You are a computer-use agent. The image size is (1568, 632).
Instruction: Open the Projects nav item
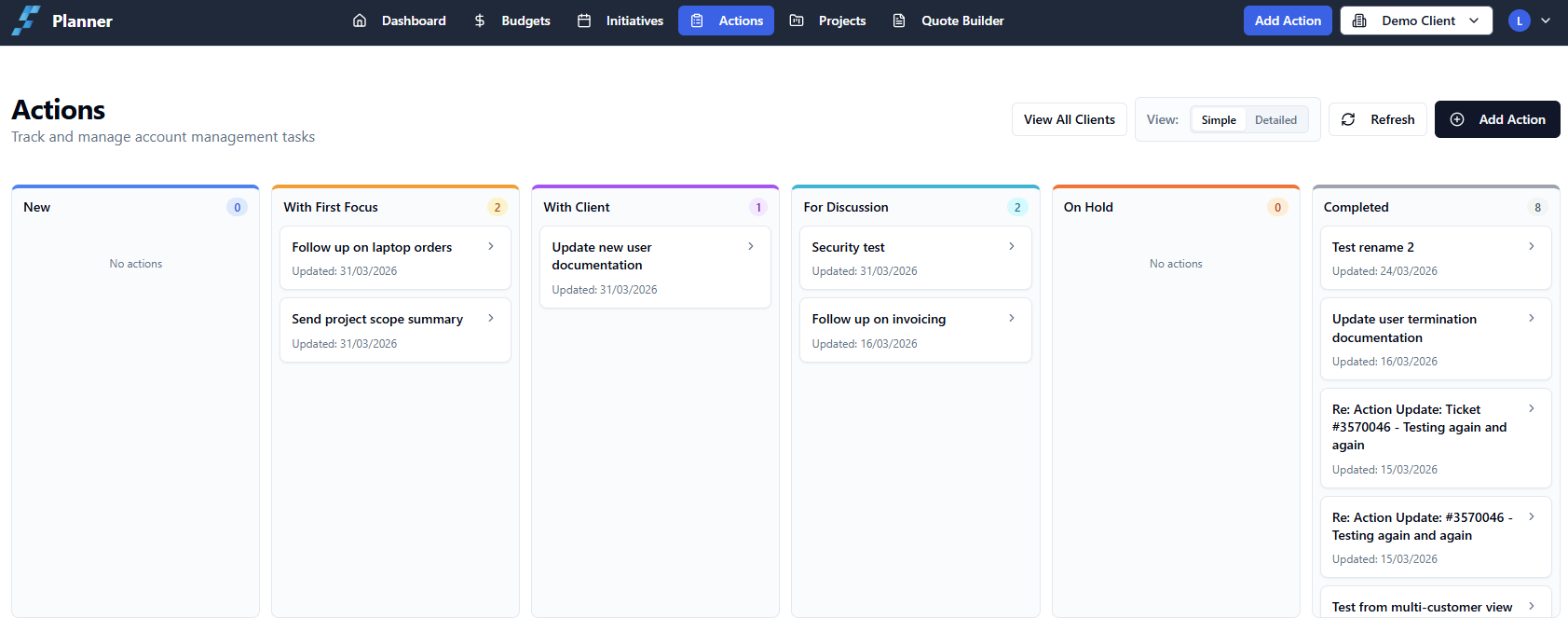tap(827, 21)
